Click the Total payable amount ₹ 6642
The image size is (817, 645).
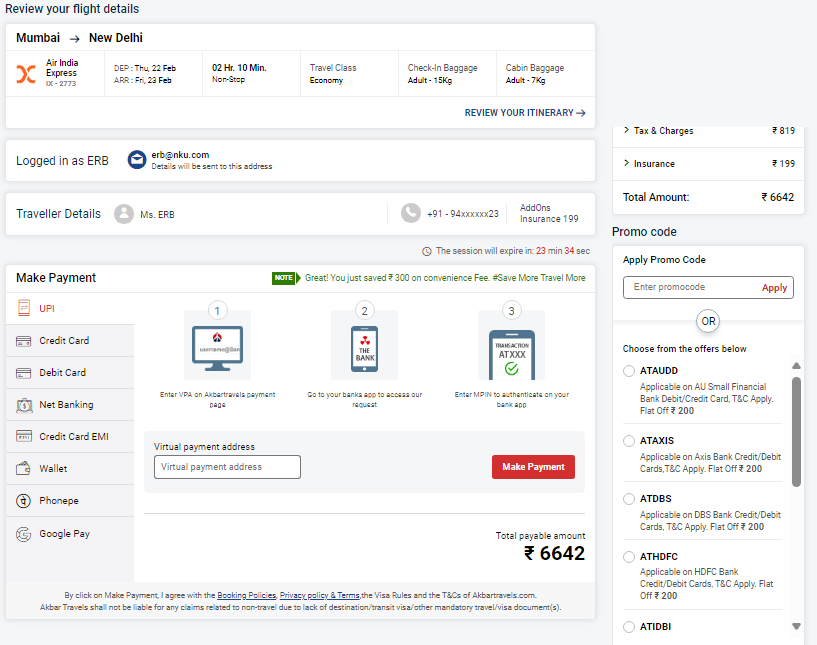coord(554,553)
